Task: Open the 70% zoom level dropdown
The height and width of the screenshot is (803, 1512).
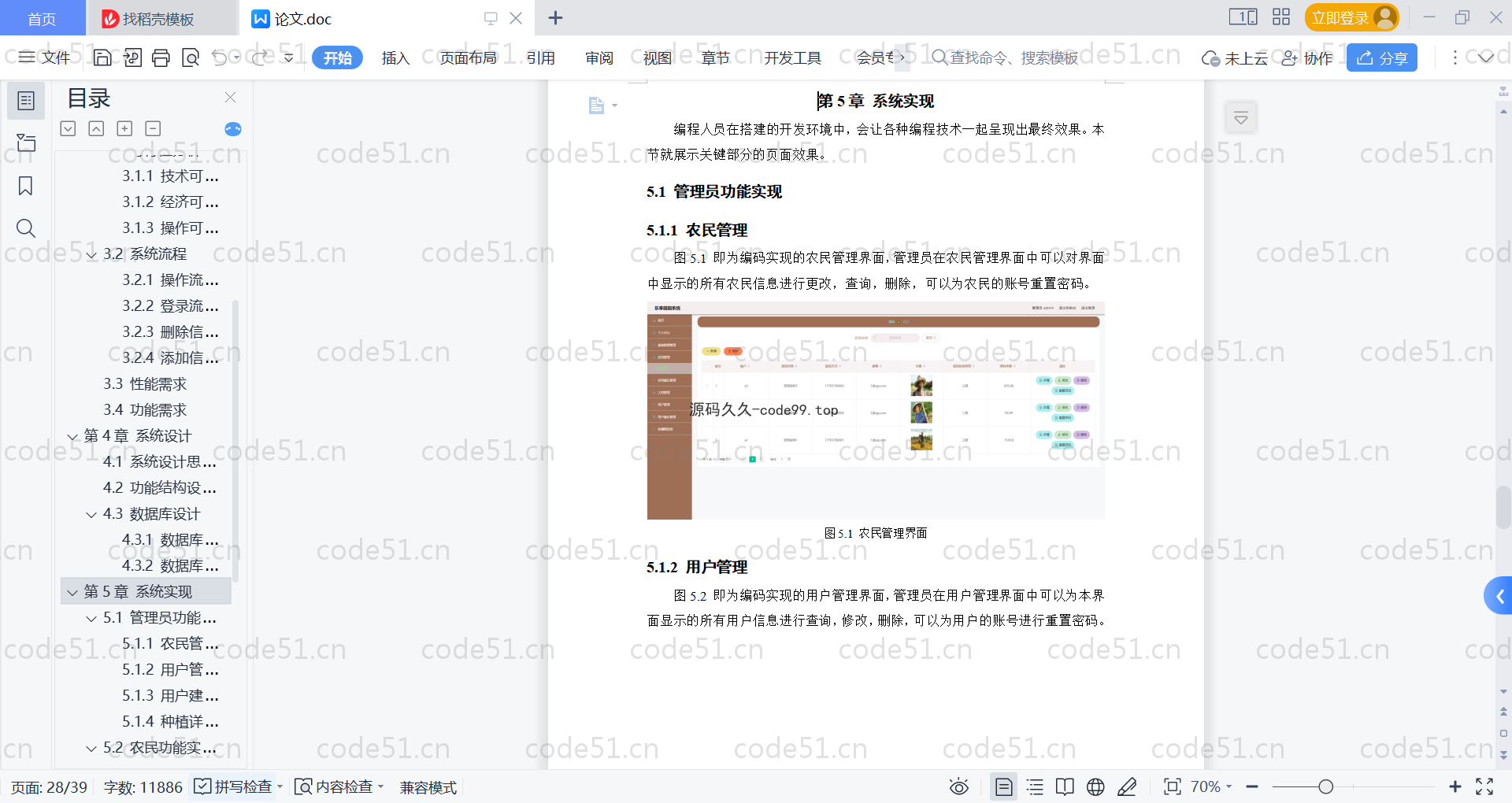Action: [x=1210, y=786]
